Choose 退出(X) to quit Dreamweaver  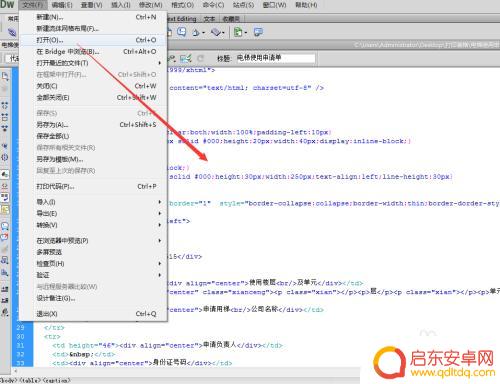pos(93,314)
